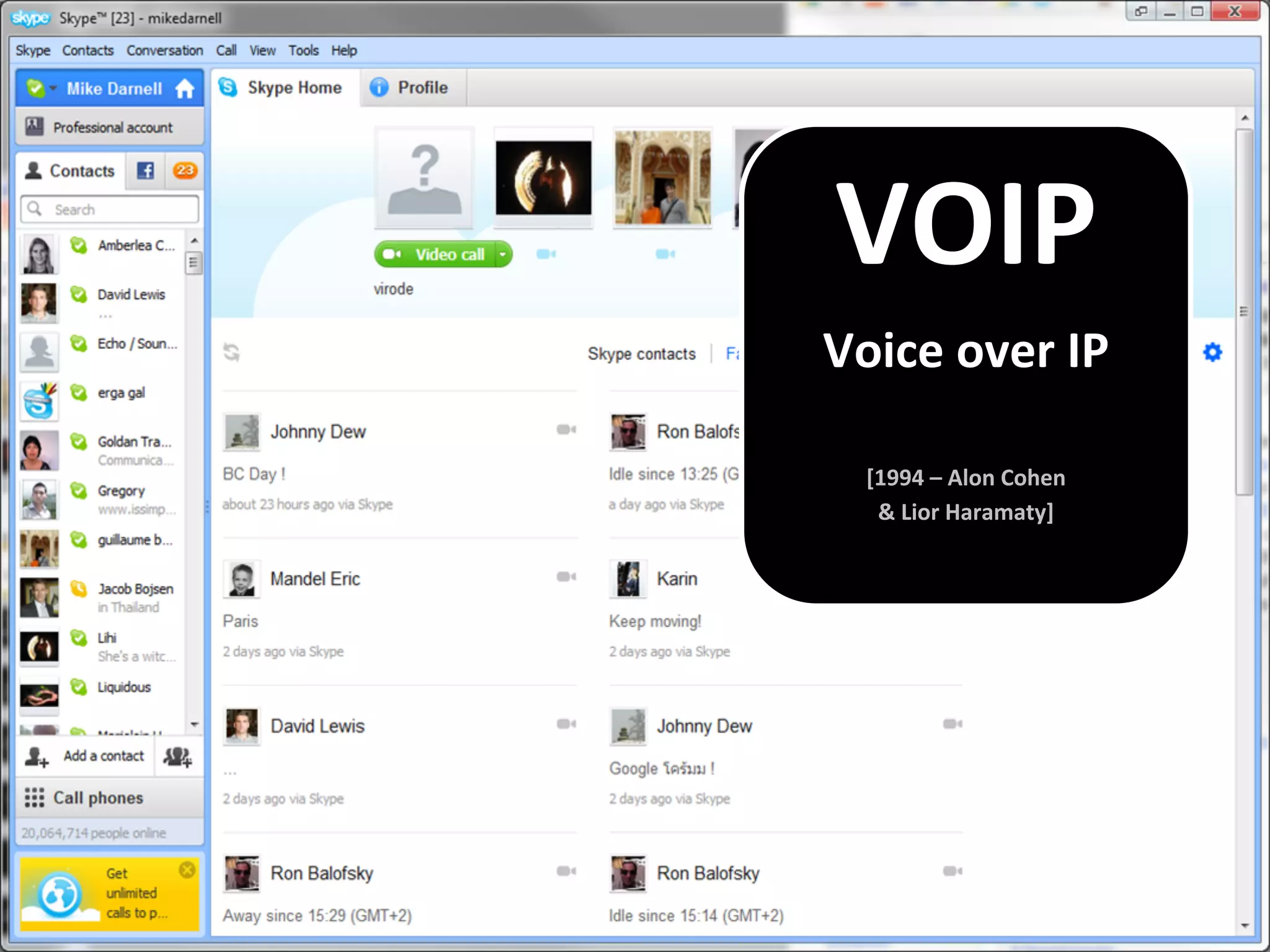1270x952 pixels.
Task: Click Add a contact button
Action: (x=85, y=756)
